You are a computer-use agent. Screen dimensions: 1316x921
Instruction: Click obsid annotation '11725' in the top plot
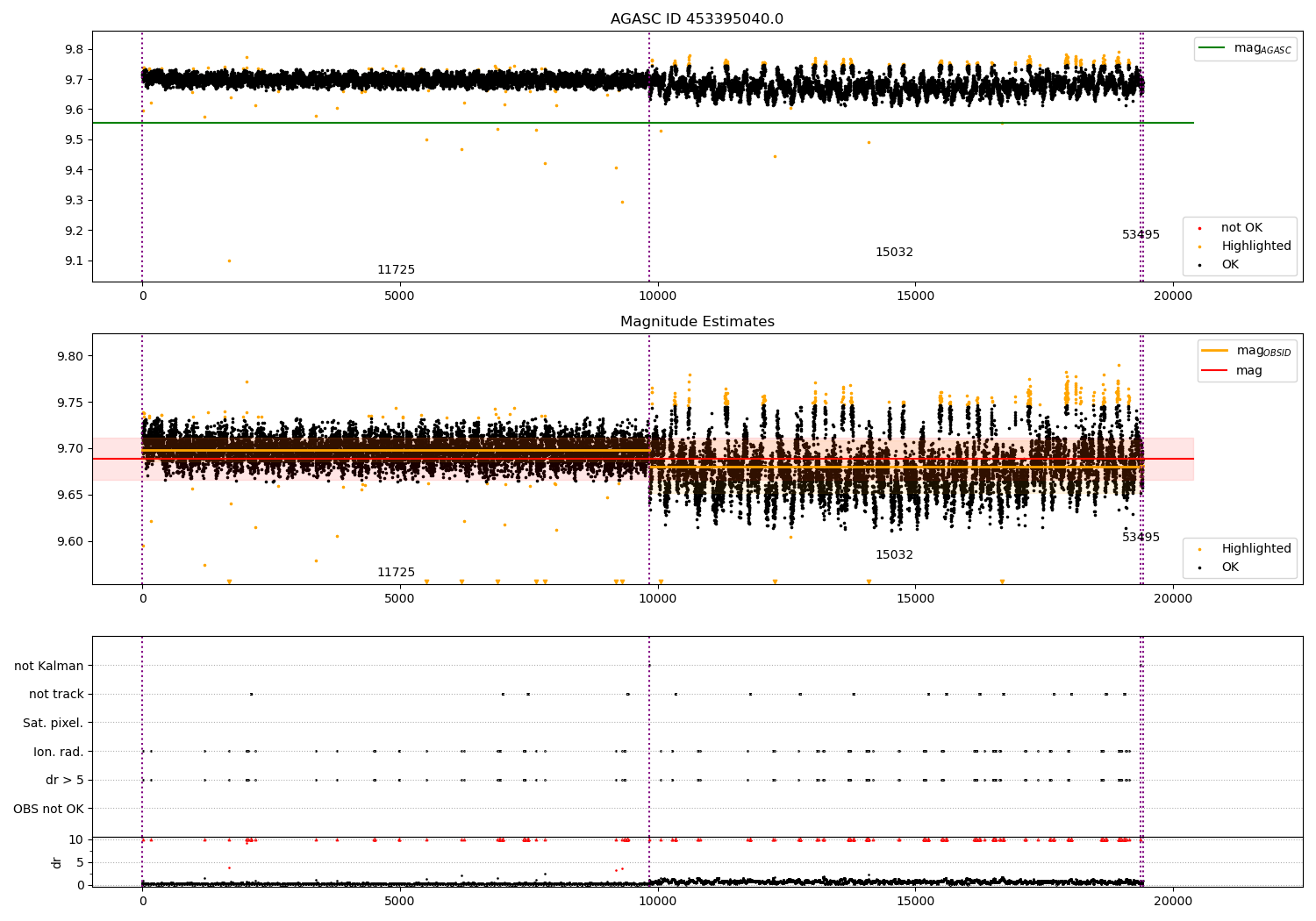pyautogui.click(x=396, y=270)
